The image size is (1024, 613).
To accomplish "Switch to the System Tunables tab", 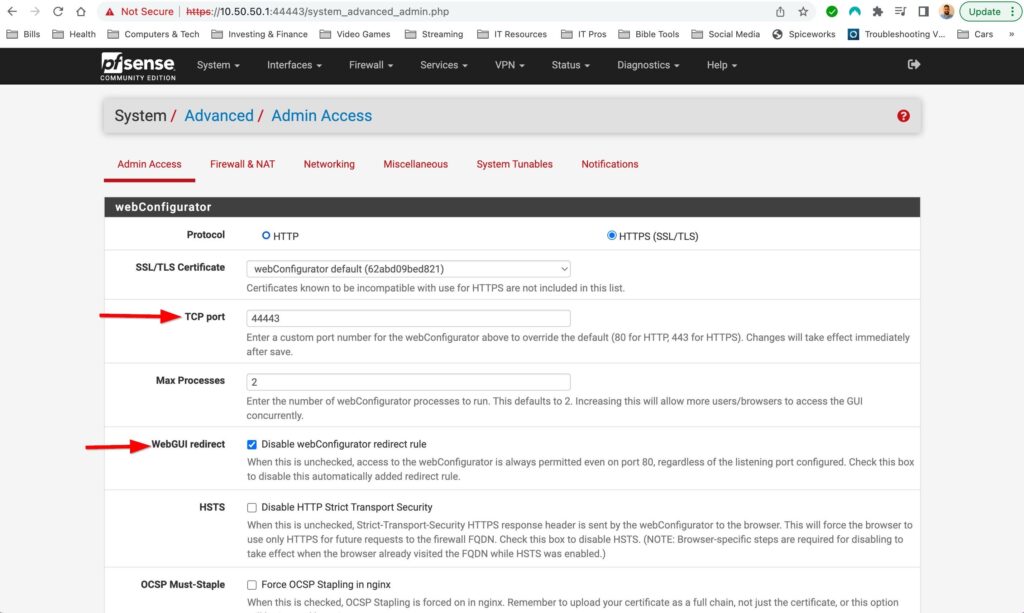I will (x=515, y=165).
